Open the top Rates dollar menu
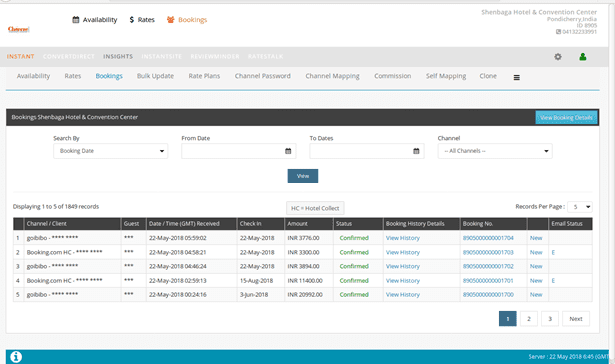This screenshot has height=364, width=615. (142, 20)
